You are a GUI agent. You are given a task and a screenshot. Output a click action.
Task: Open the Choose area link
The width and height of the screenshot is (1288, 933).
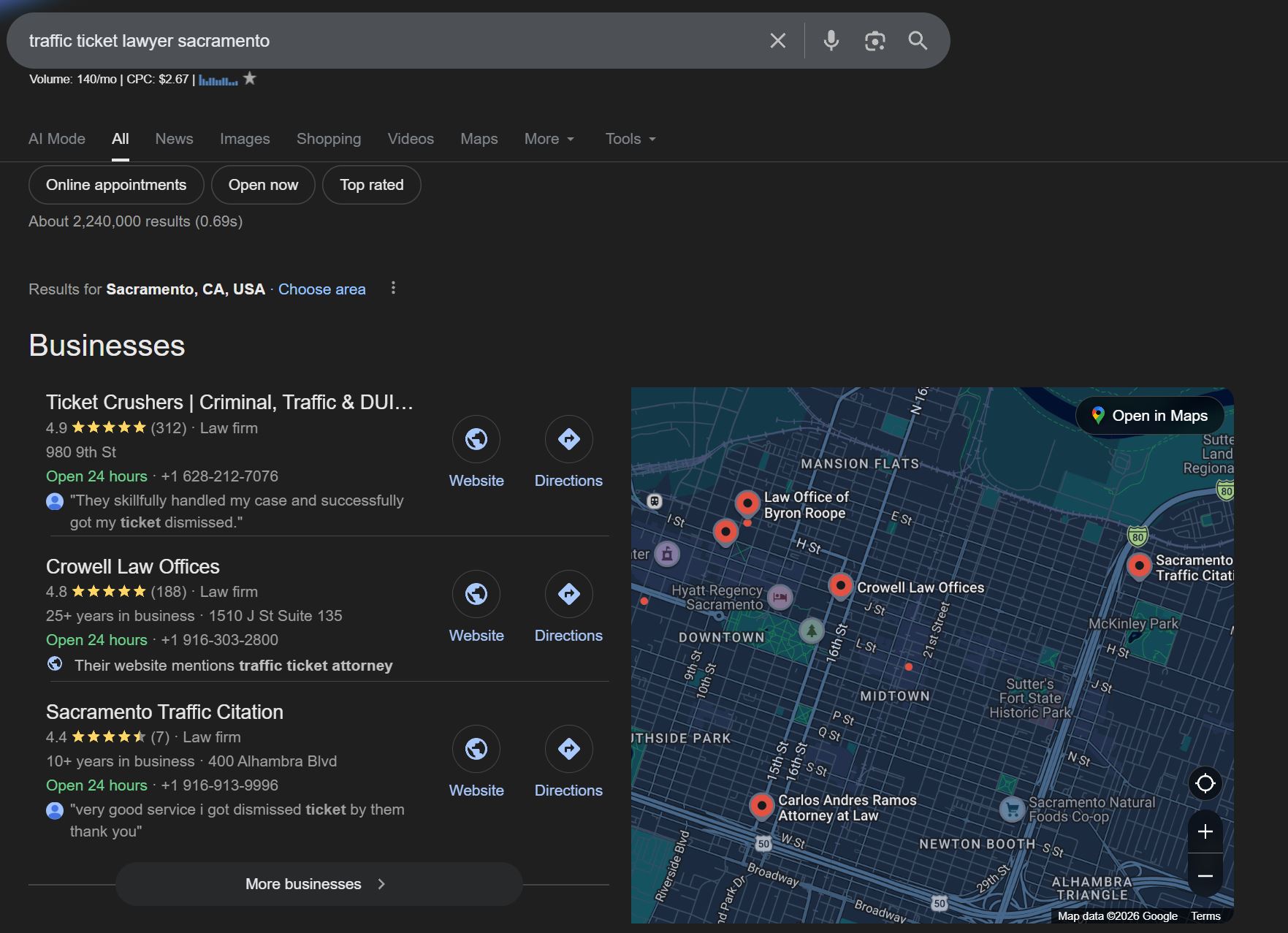tap(321, 289)
